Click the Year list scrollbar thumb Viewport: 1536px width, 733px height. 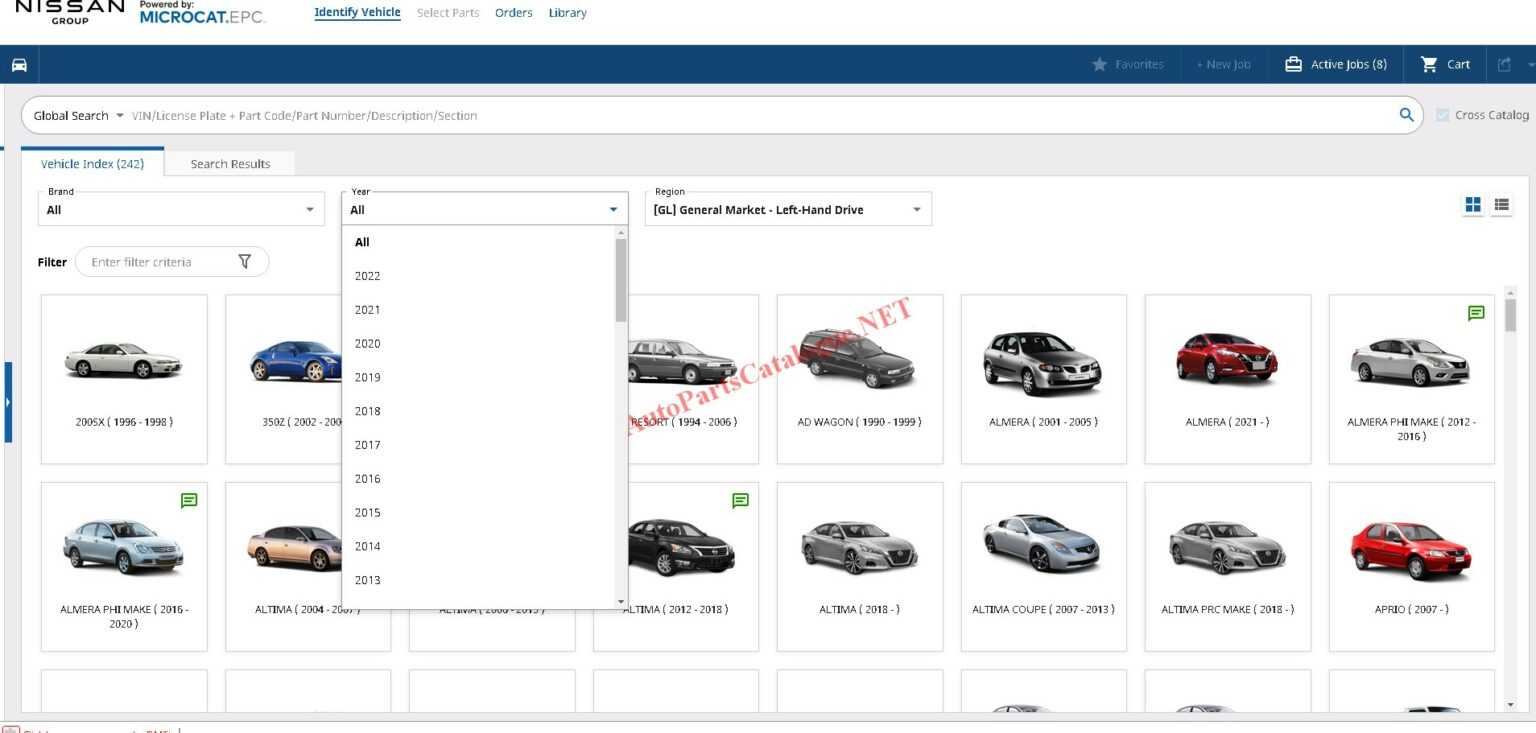tap(621, 279)
